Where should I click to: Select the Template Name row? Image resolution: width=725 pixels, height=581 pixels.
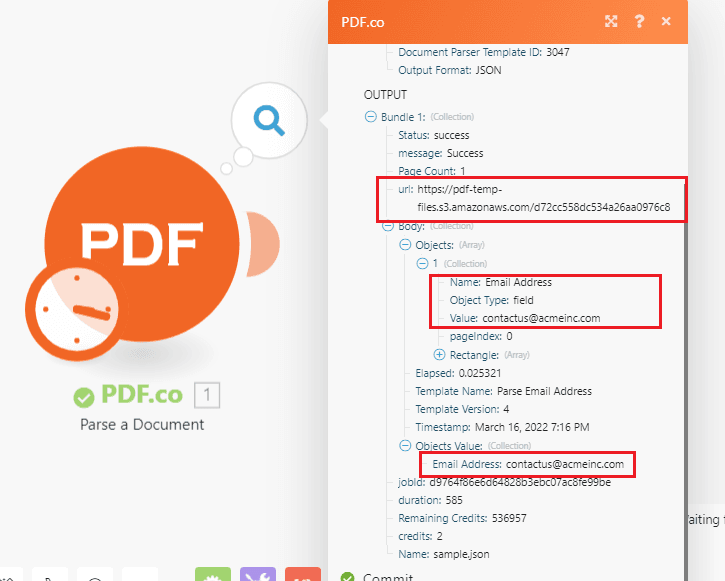(503, 391)
